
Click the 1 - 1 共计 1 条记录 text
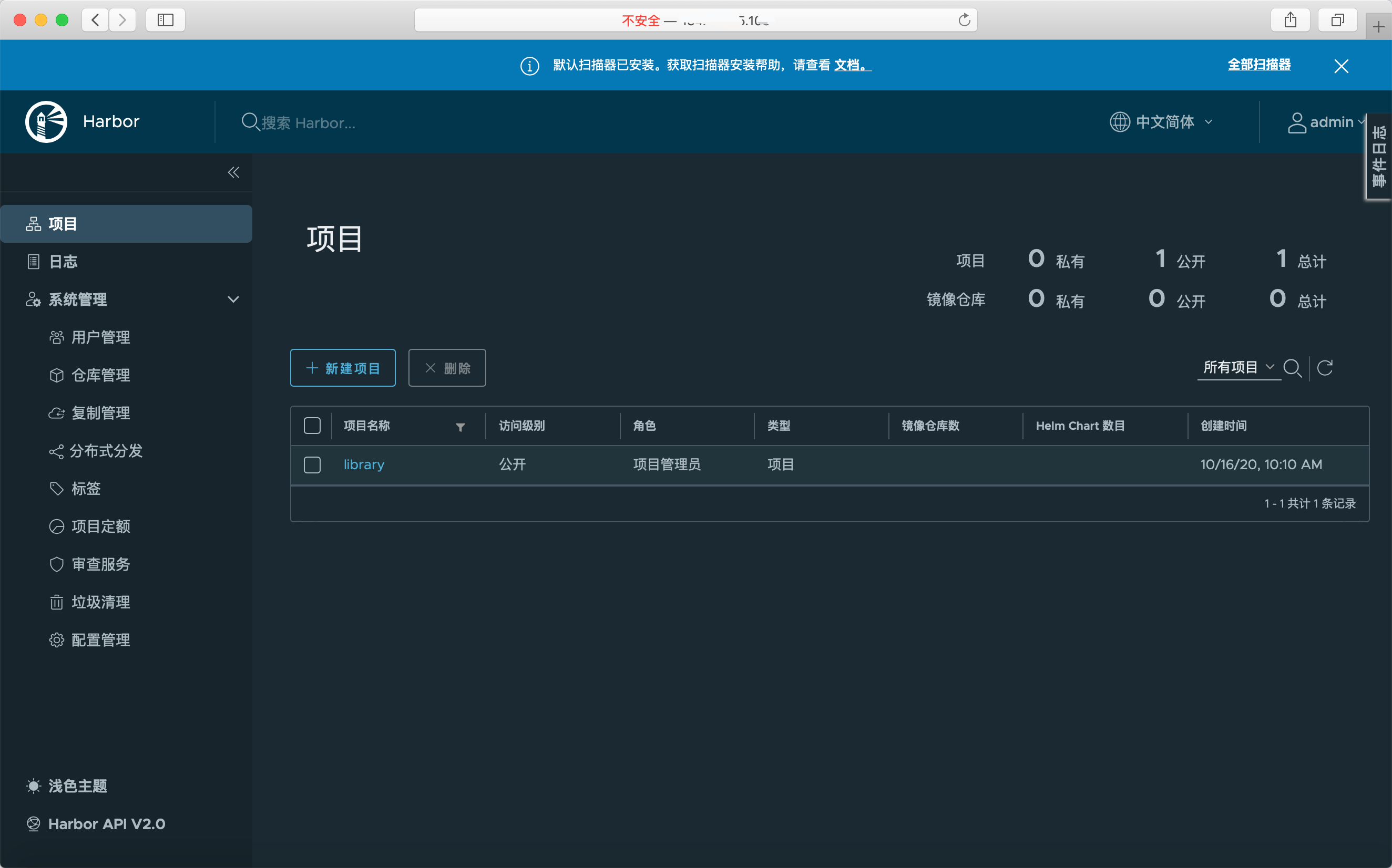pos(1310,504)
